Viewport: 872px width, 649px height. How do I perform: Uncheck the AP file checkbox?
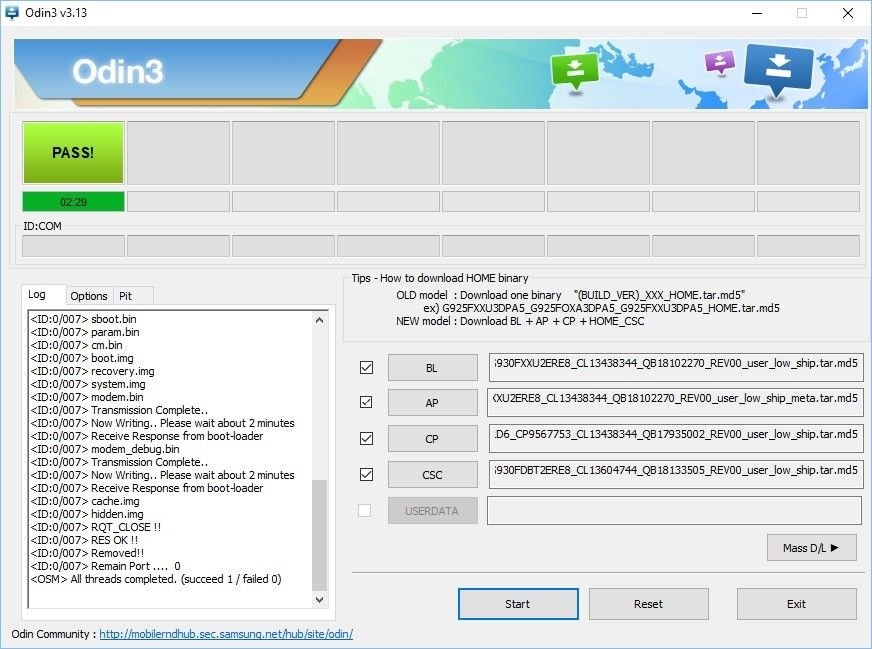366,402
